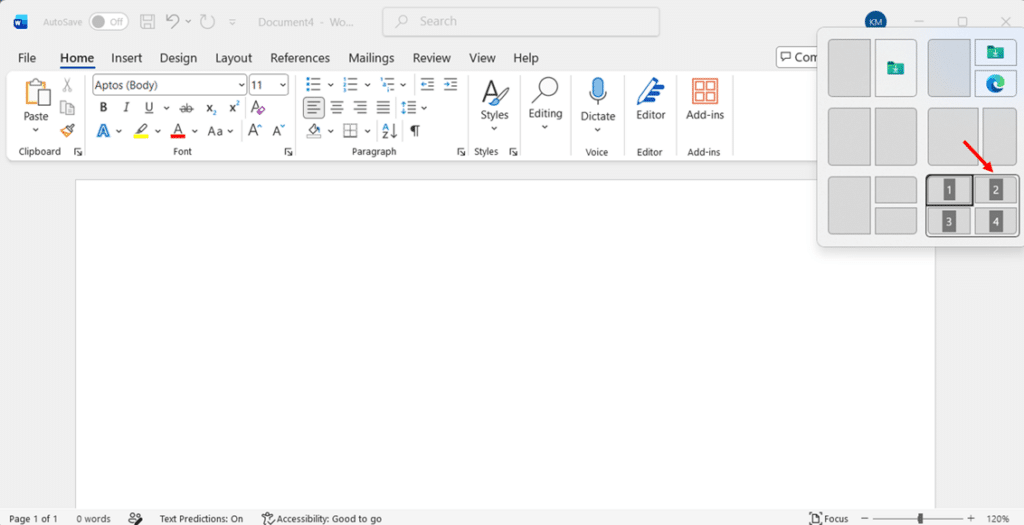The height and width of the screenshot is (525, 1024).
Task: Toggle bold formatting
Action: 103,108
